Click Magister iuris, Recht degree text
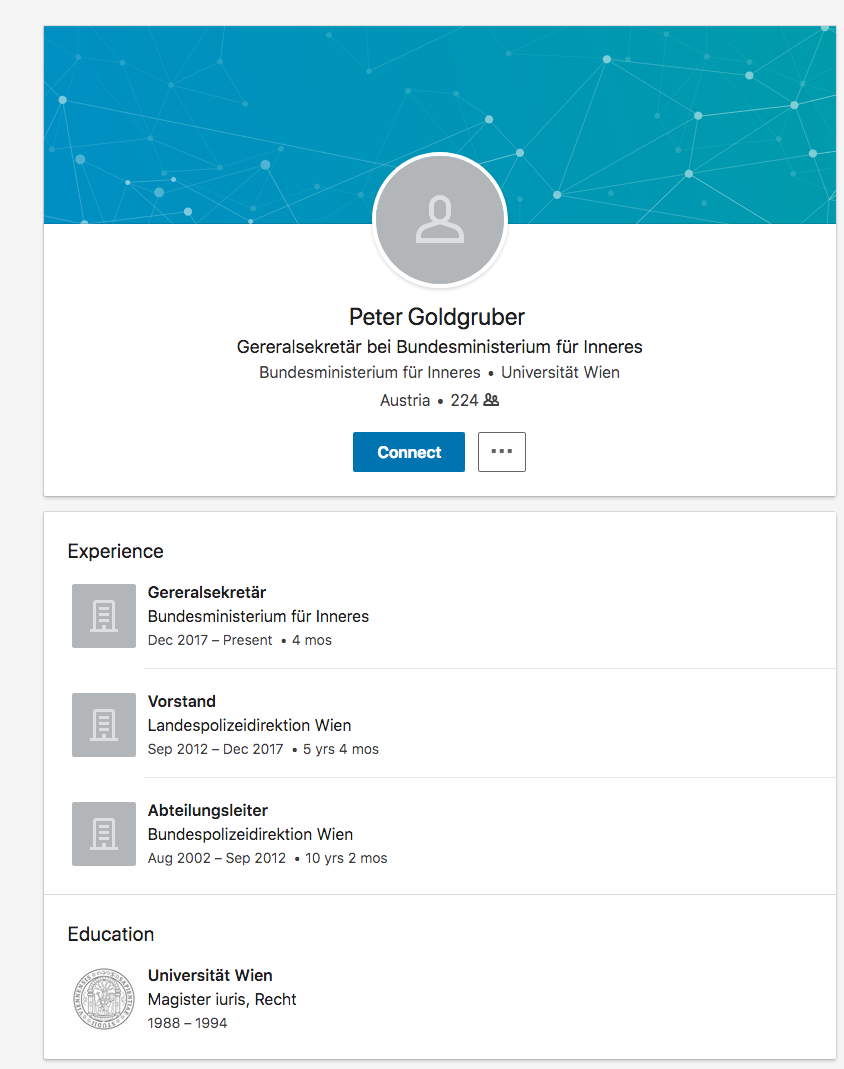The width and height of the screenshot is (844, 1069). pyautogui.click(x=222, y=999)
